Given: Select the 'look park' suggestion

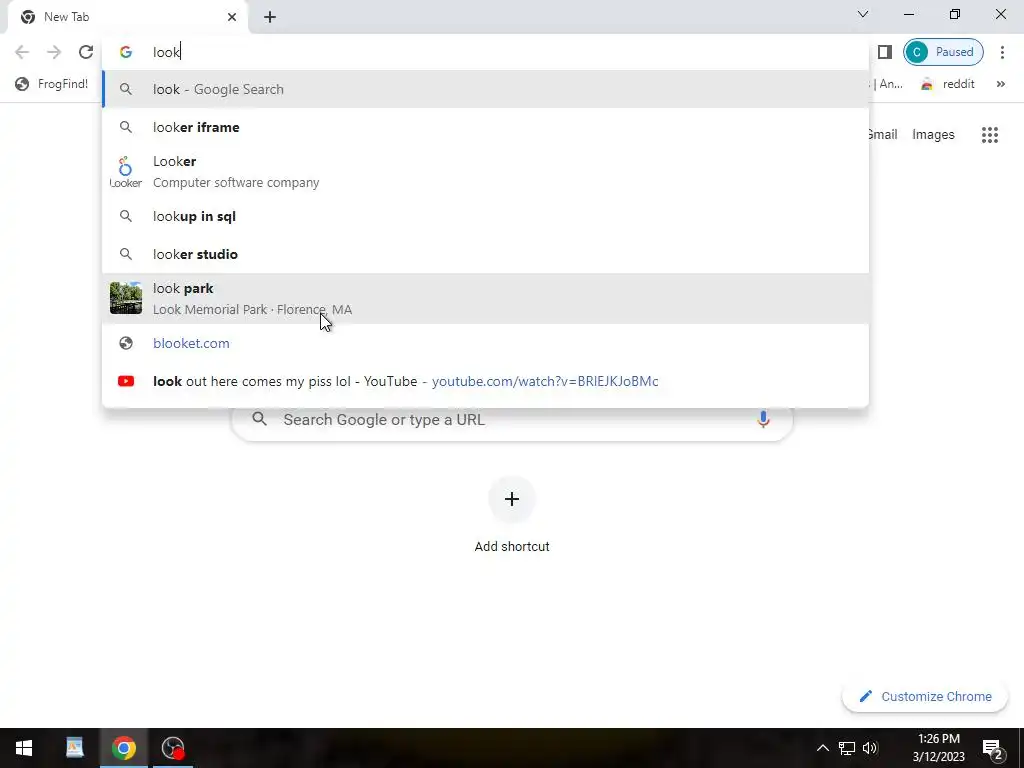Looking at the screenshot, I should pos(485,298).
